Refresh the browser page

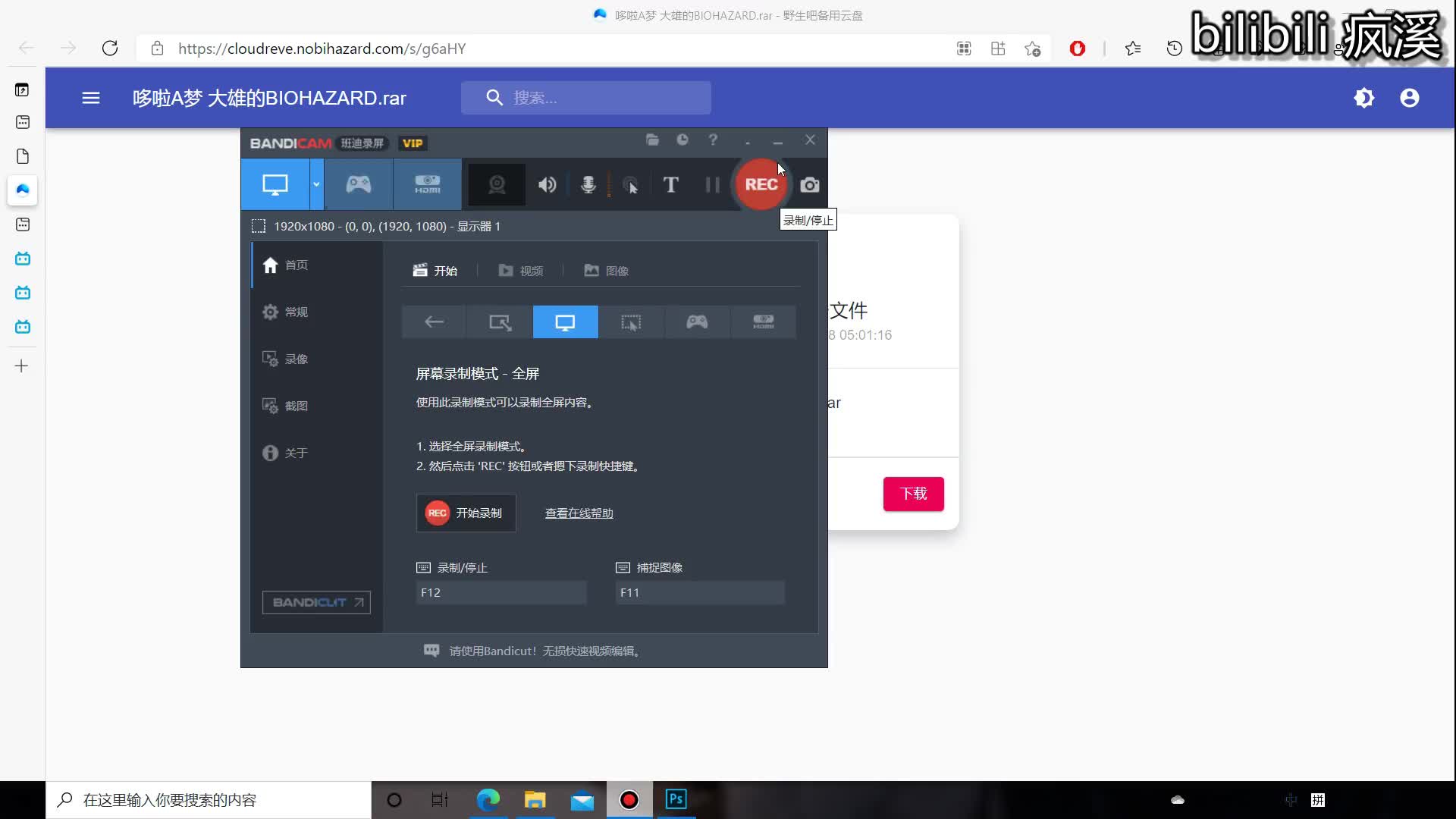pyautogui.click(x=110, y=49)
